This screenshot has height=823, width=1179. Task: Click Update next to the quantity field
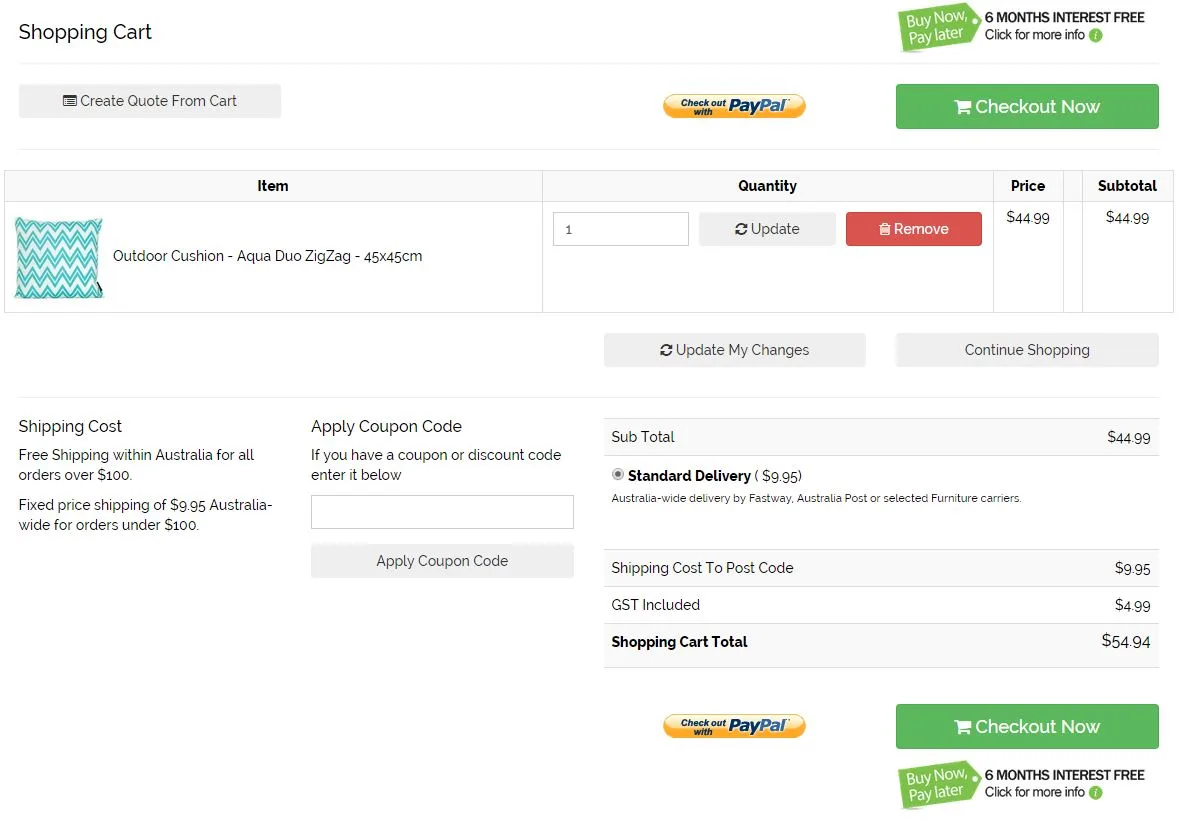tap(767, 229)
